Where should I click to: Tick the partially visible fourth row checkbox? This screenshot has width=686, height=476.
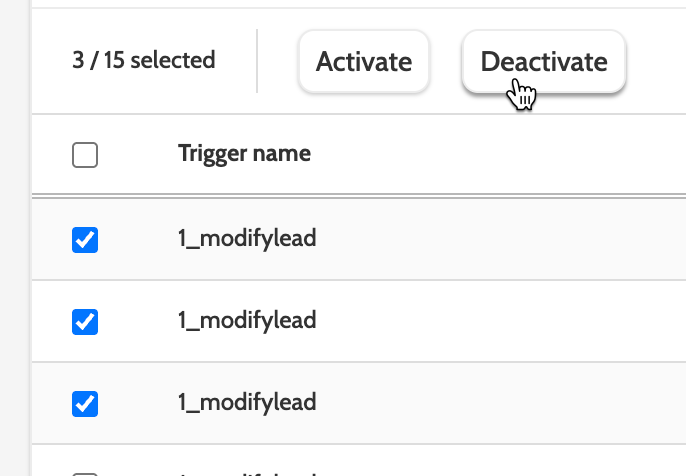(x=86, y=473)
